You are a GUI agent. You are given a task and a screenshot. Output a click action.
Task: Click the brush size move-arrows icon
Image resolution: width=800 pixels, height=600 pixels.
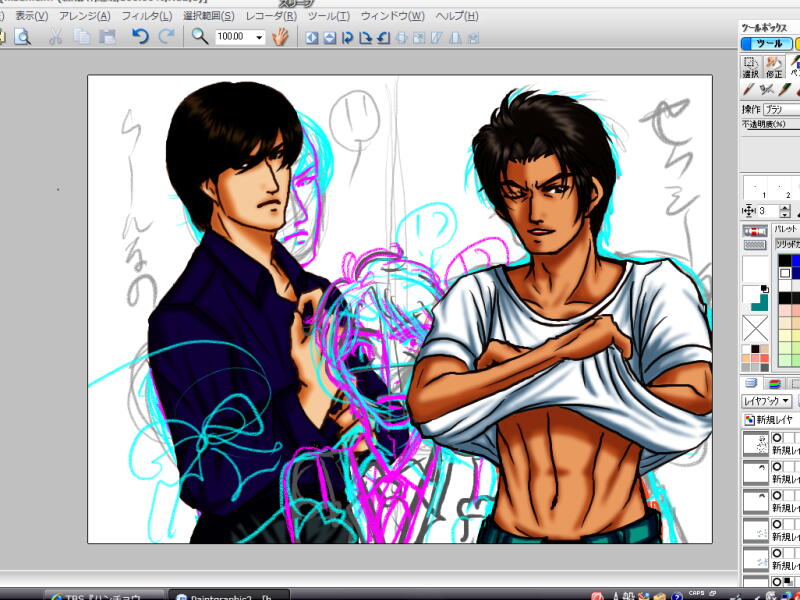pyautogui.click(x=748, y=211)
